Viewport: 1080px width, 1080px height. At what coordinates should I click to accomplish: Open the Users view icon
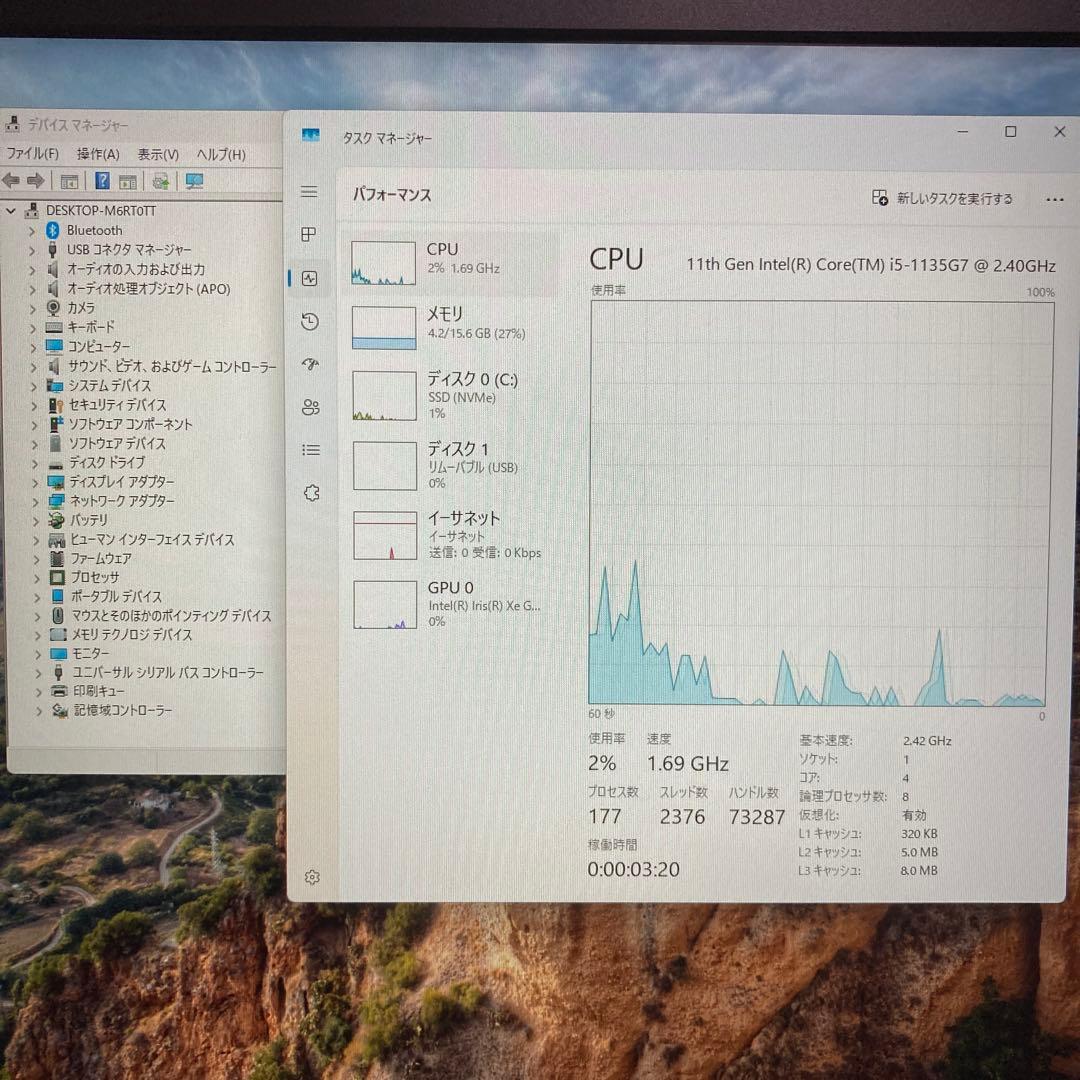coord(310,406)
